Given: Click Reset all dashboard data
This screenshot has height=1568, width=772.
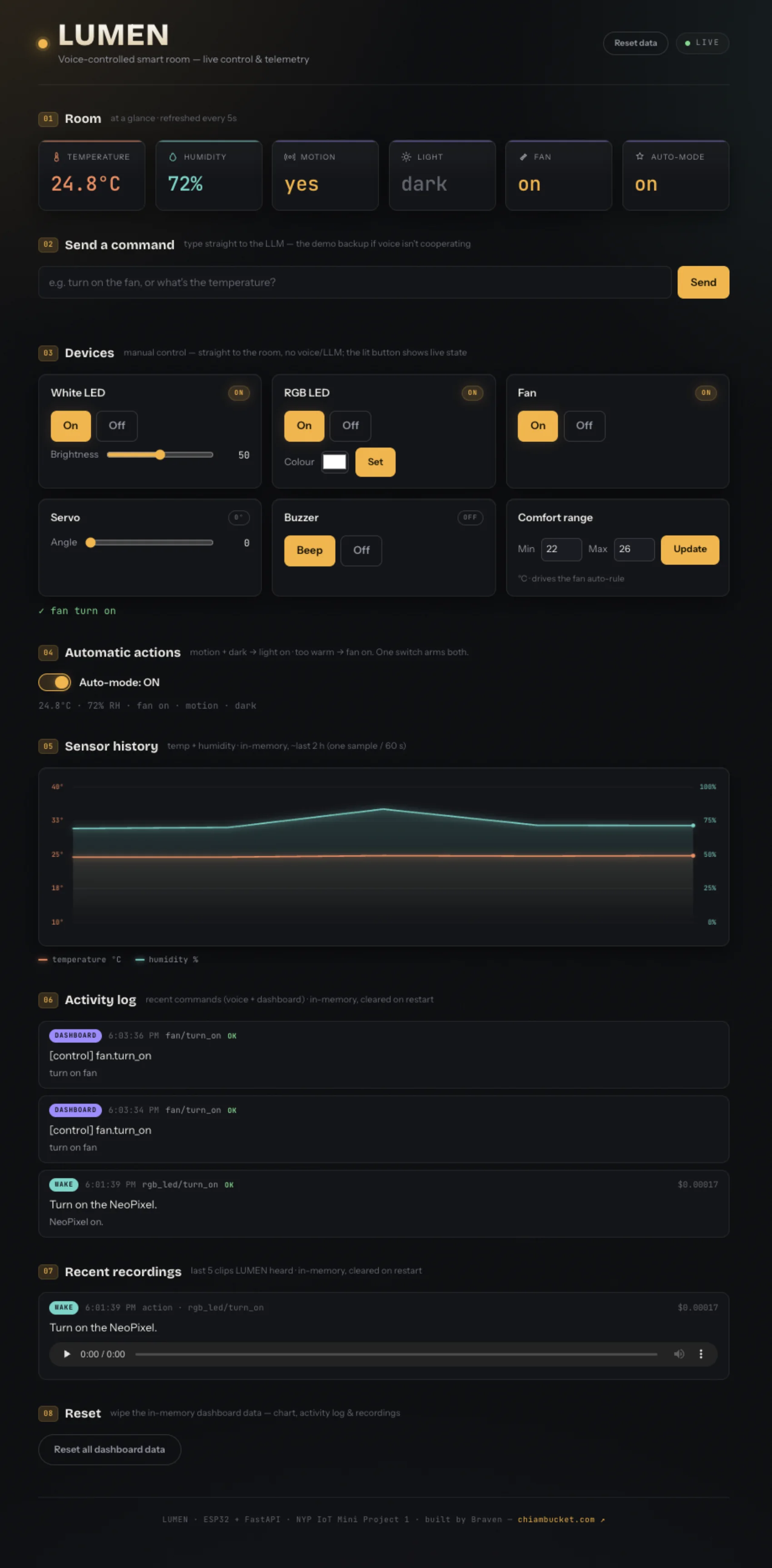Looking at the screenshot, I should pos(109,1449).
